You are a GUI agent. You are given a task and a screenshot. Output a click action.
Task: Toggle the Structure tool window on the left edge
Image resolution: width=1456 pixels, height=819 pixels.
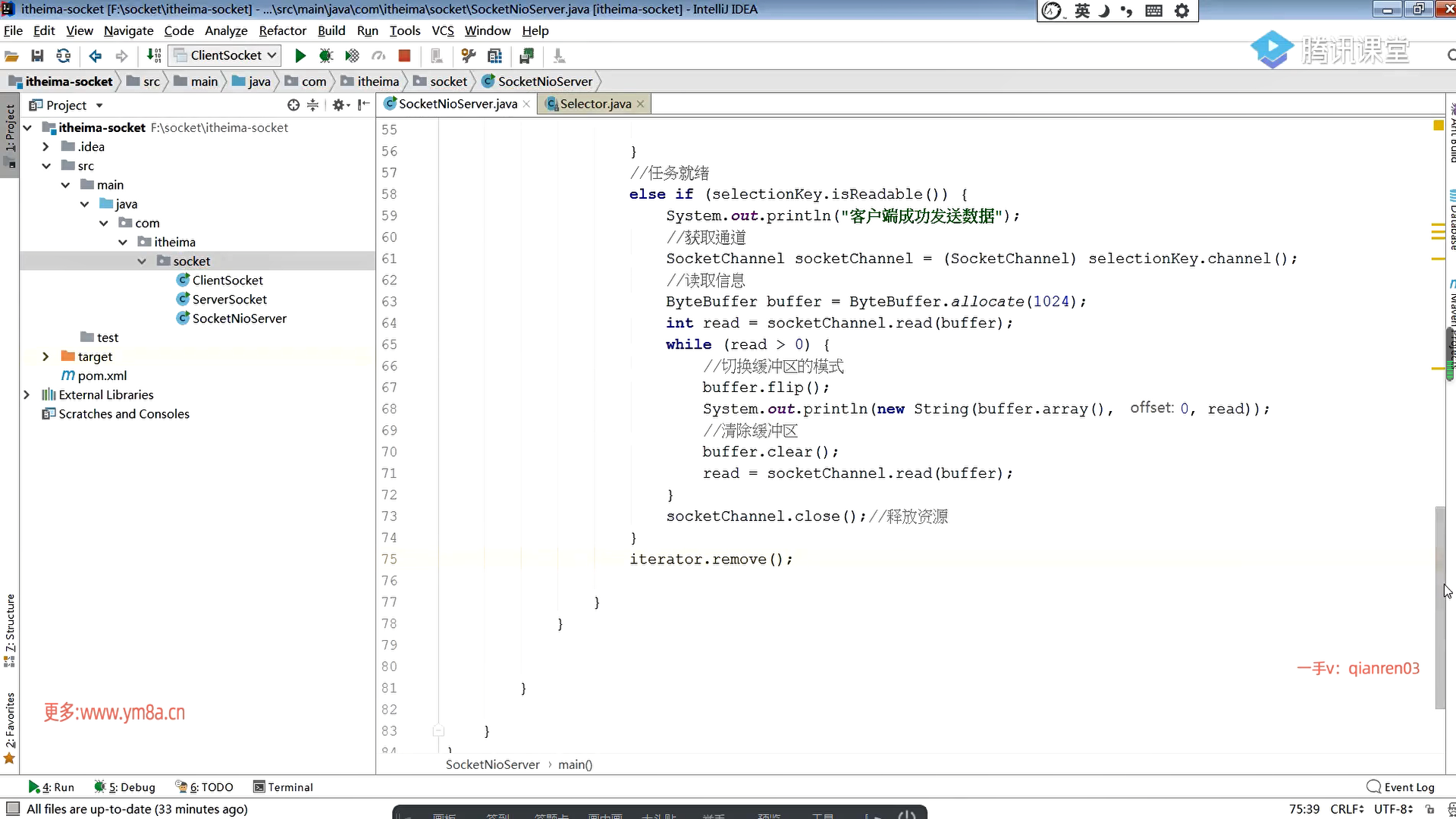(x=10, y=628)
